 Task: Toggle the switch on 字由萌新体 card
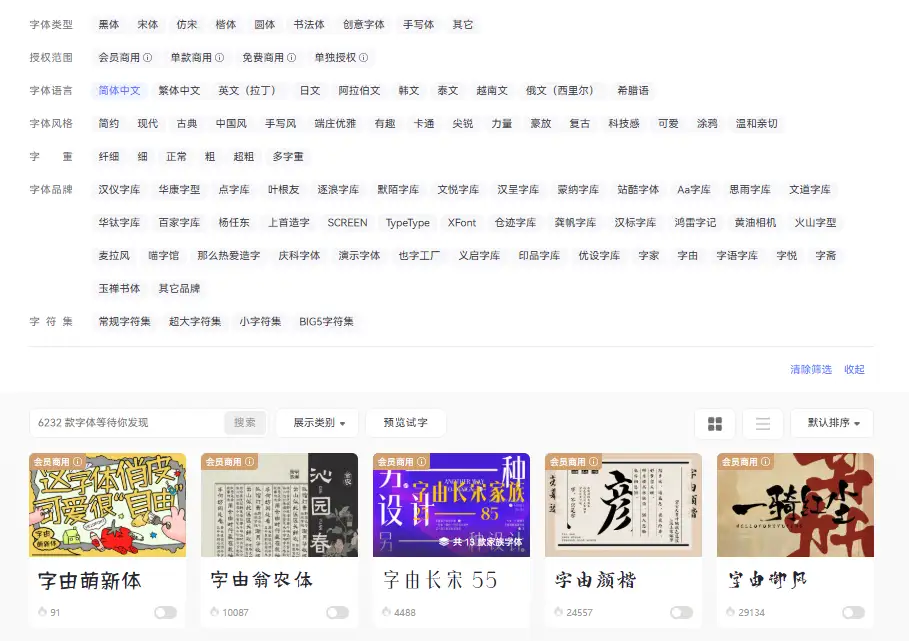coord(165,613)
